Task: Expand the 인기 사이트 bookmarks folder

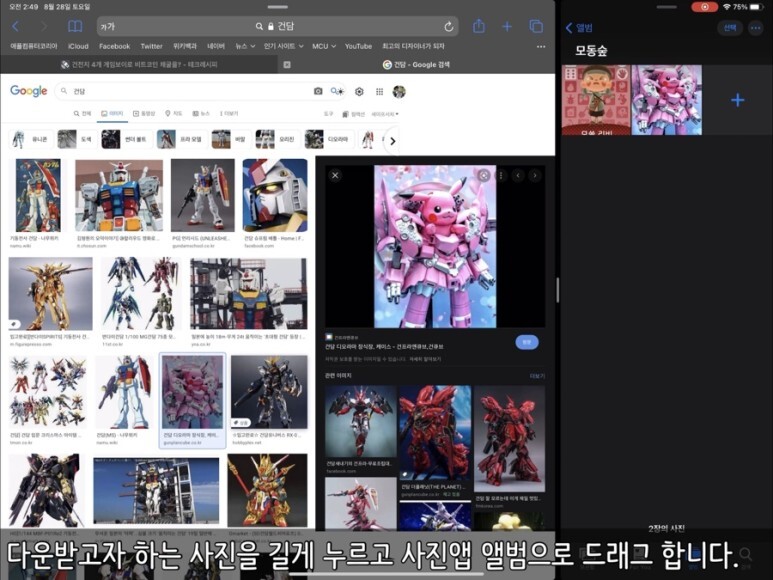Action: pyautogui.click(x=283, y=46)
